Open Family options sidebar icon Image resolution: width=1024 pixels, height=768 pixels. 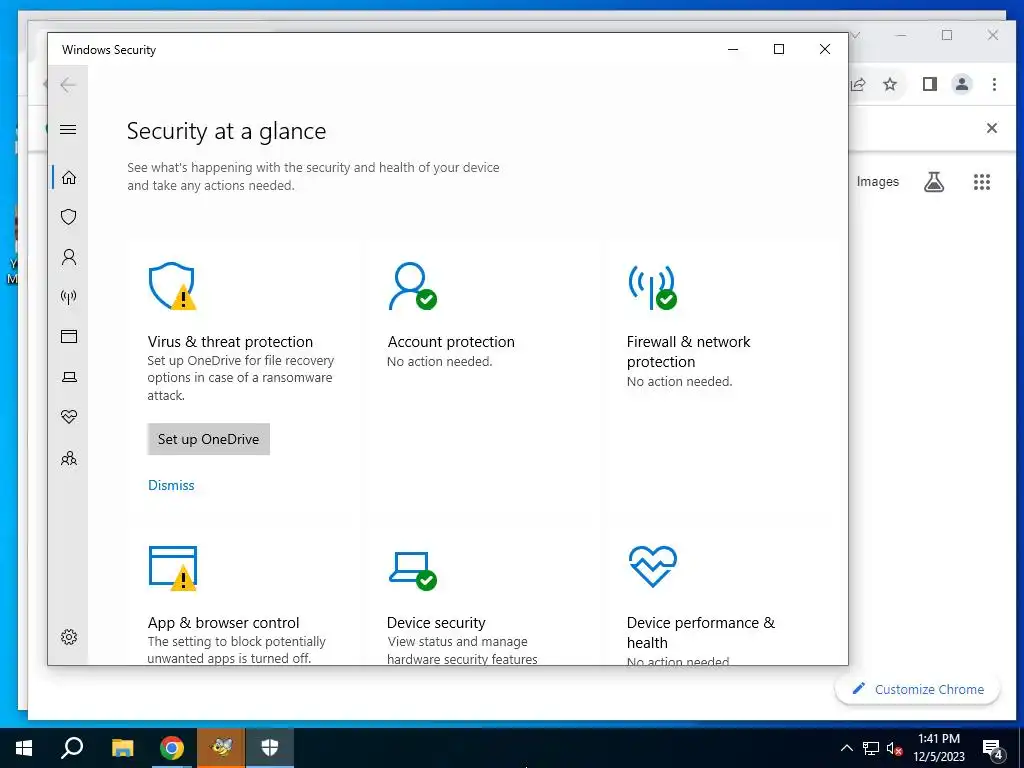coord(69,458)
